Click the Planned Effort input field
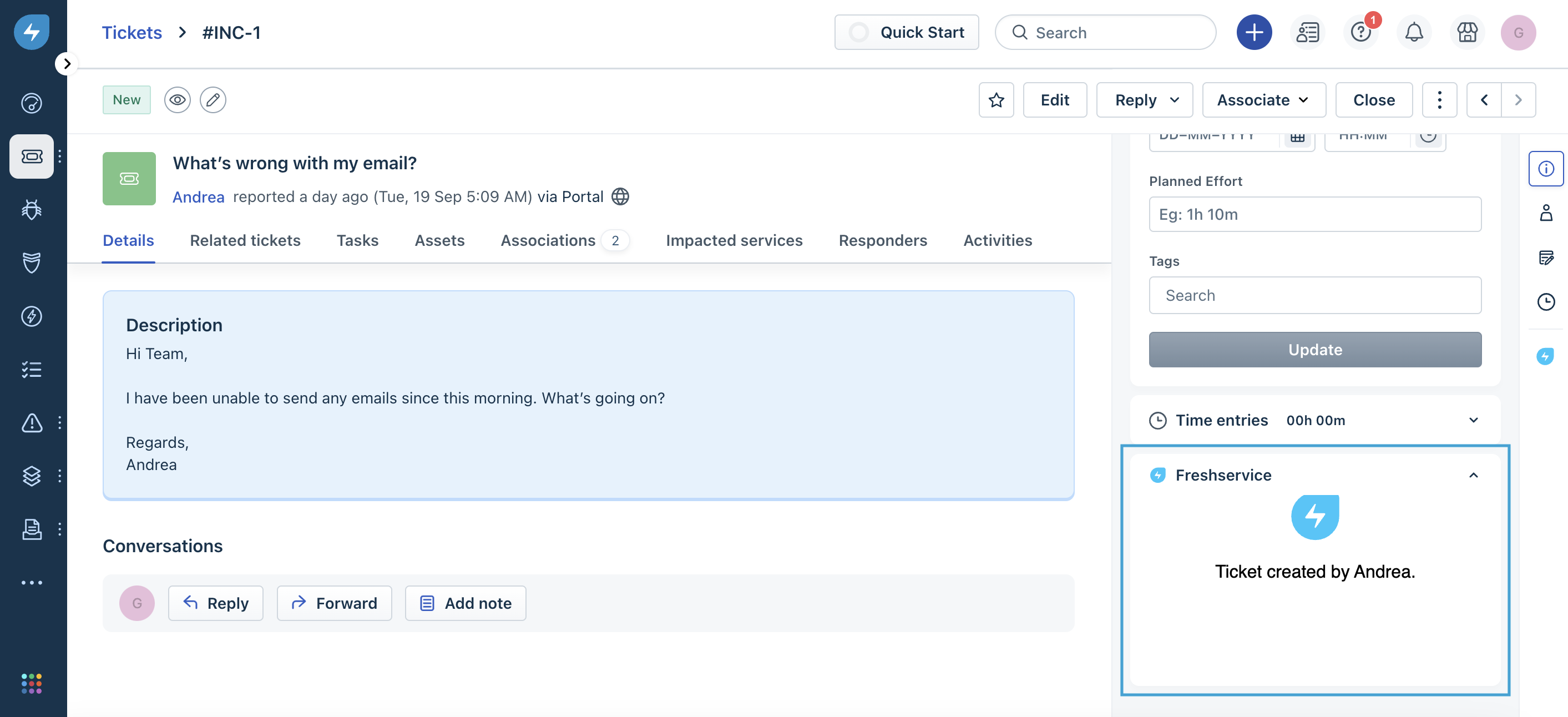This screenshot has width=1568, height=717. pos(1315,213)
